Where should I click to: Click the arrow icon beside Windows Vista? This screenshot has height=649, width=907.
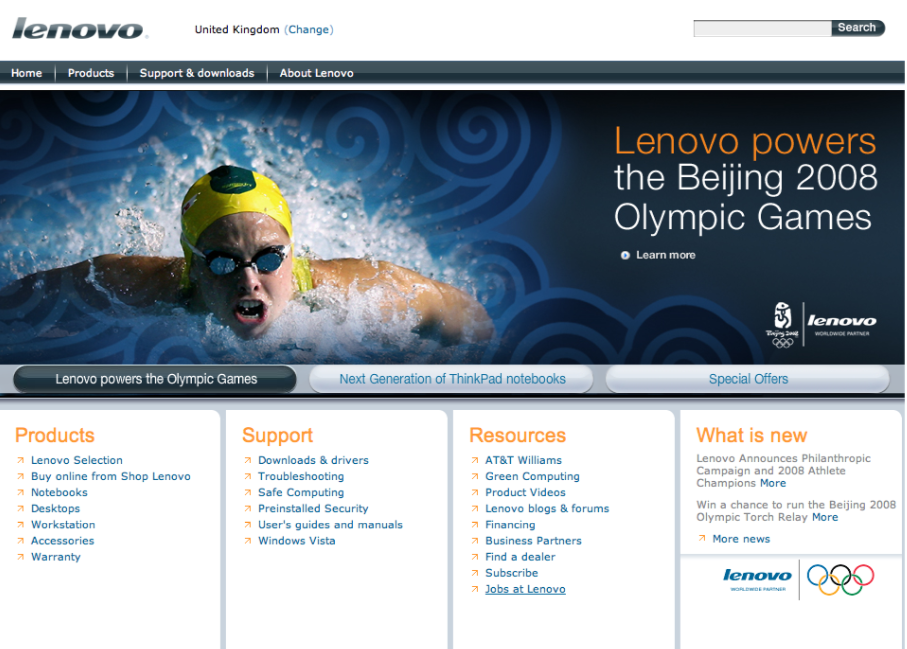(x=248, y=541)
